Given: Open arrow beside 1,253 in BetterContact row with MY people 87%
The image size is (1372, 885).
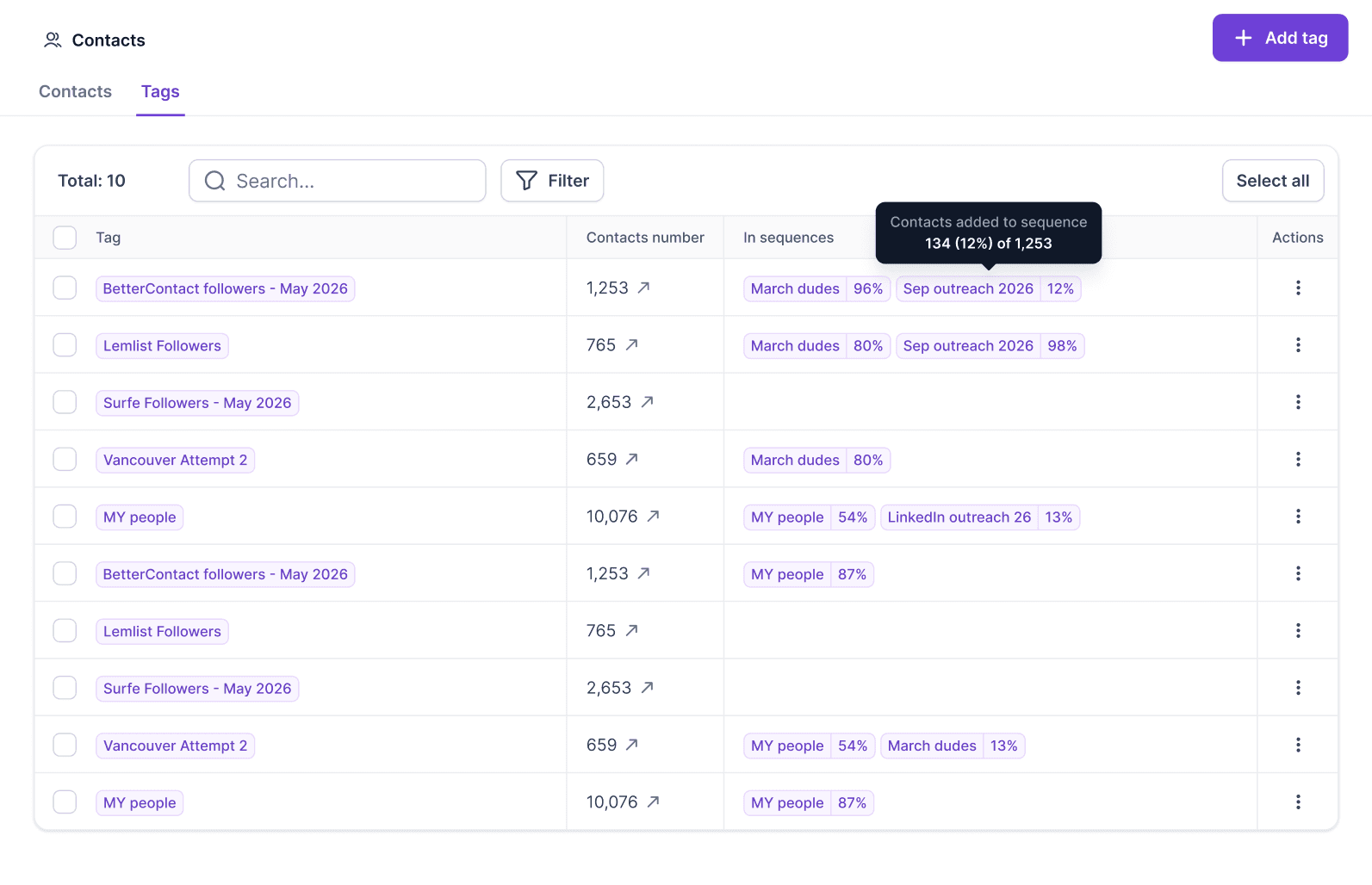Looking at the screenshot, I should point(643,572).
